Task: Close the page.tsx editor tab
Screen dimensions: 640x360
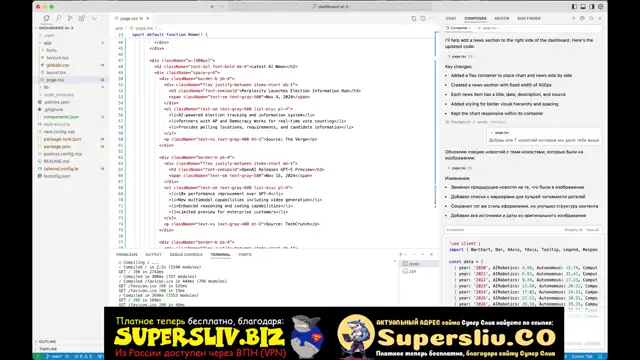Action: coord(148,18)
